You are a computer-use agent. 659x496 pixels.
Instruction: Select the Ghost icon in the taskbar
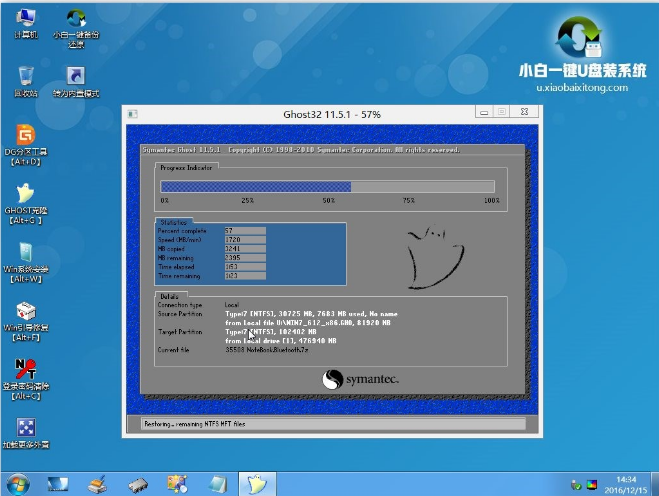pos(258,484)
